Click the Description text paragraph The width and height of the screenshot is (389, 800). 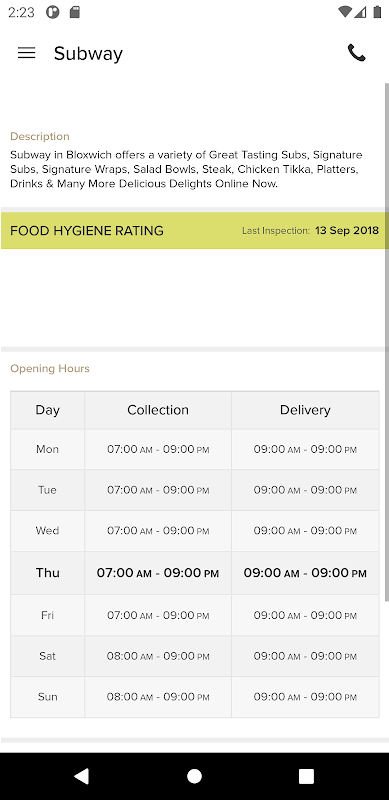coord(186,169)
